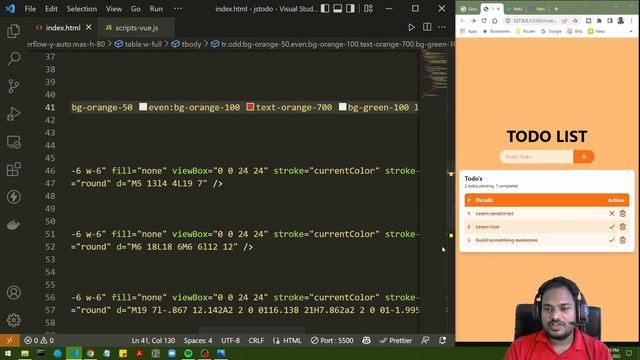Open the Run menu
Screen dimensions: 640x360
coord(156,9)
